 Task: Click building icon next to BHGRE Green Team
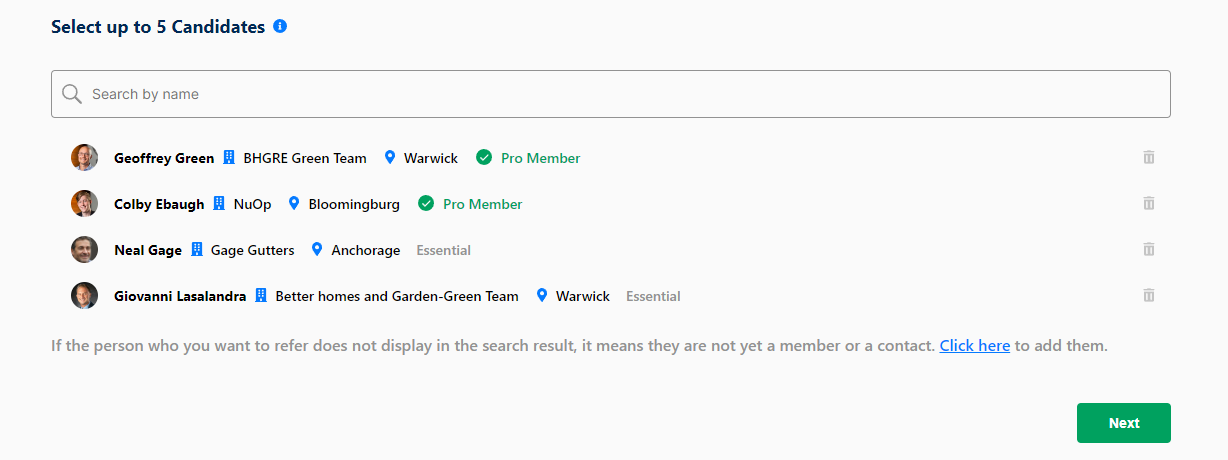point(228,158)
